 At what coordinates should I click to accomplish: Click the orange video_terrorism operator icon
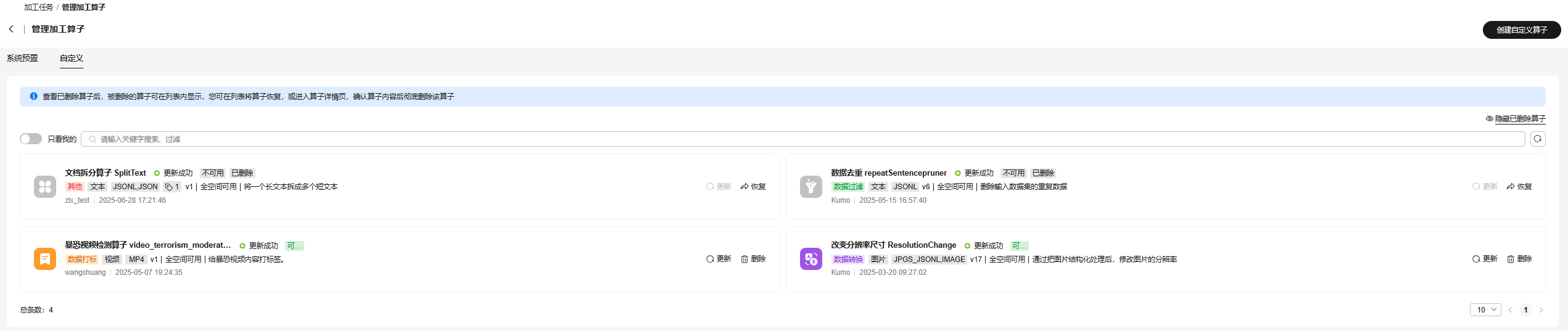click(45, 259)
